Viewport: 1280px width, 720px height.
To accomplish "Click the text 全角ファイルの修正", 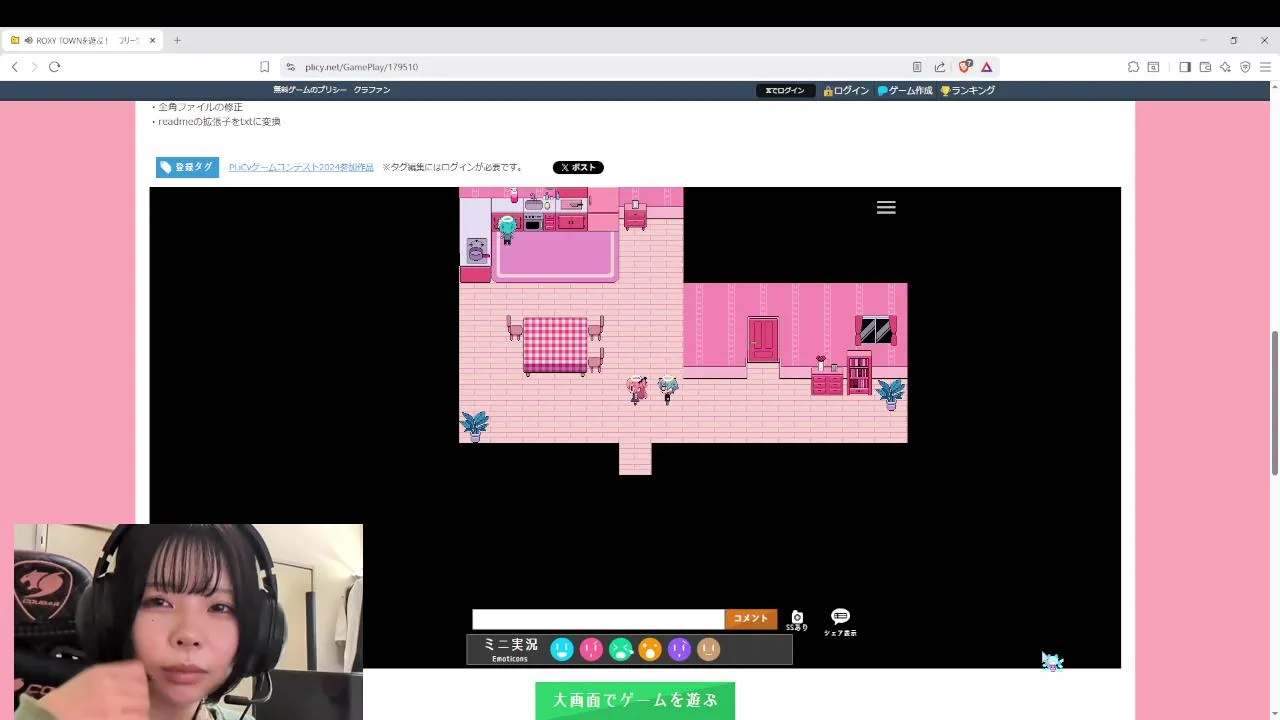I will (x=200, y=107).
